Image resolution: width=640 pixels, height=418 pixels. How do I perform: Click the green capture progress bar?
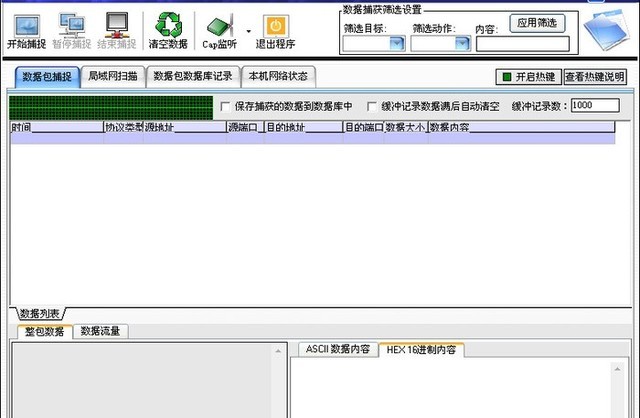point(111,106)
